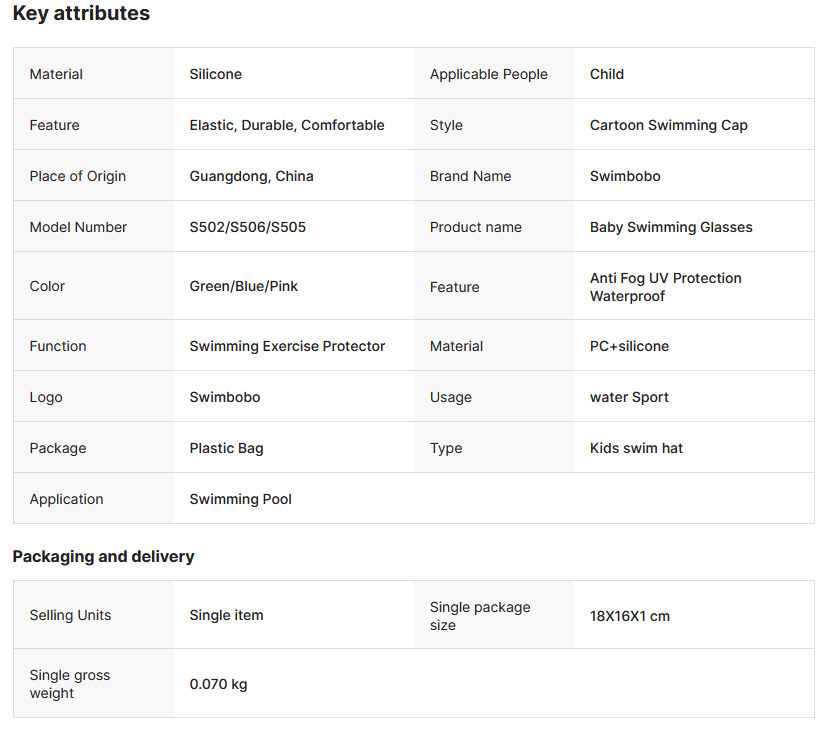This screenshot has width=820, height=731.
Task: Click the "Swimming Exercise Protector" function value
Action: 287,346
